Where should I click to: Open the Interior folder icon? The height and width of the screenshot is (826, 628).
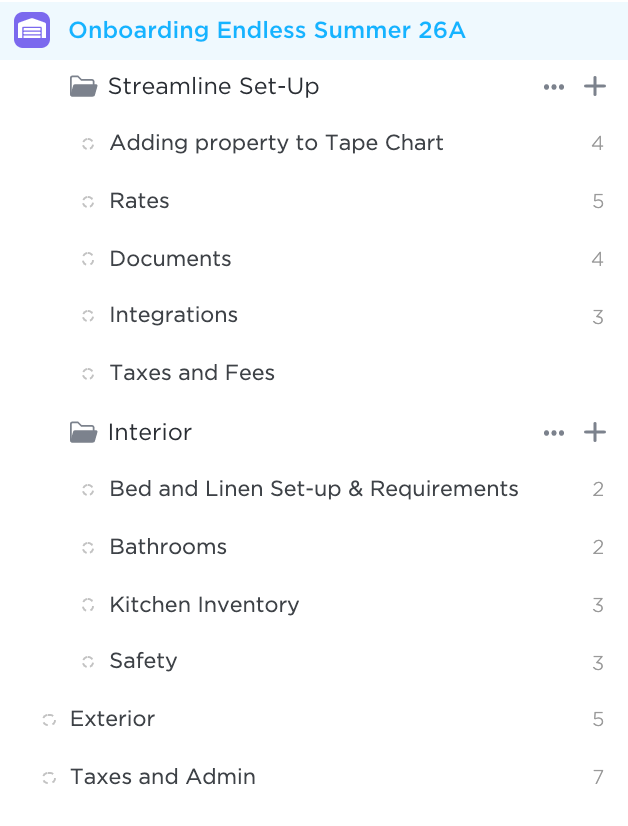click(x=83, y=432)
